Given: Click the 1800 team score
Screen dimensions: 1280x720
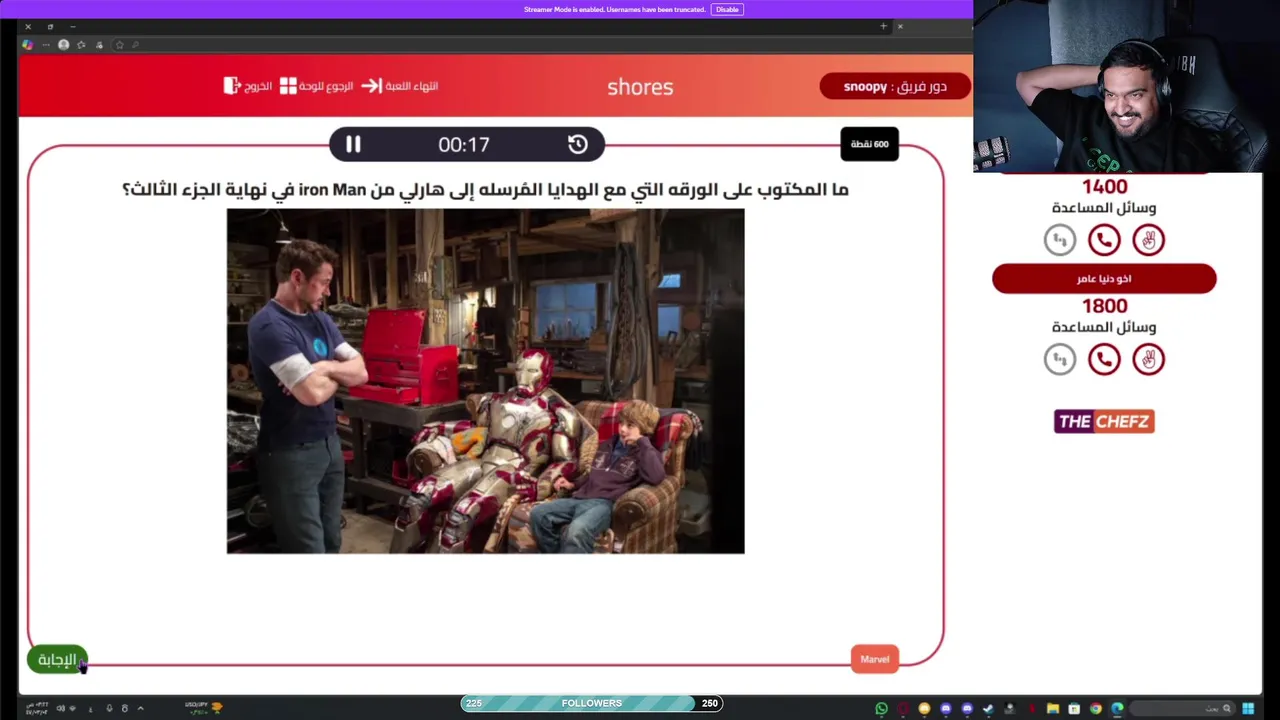Looking at the screenshot, I should [1104, 306].
